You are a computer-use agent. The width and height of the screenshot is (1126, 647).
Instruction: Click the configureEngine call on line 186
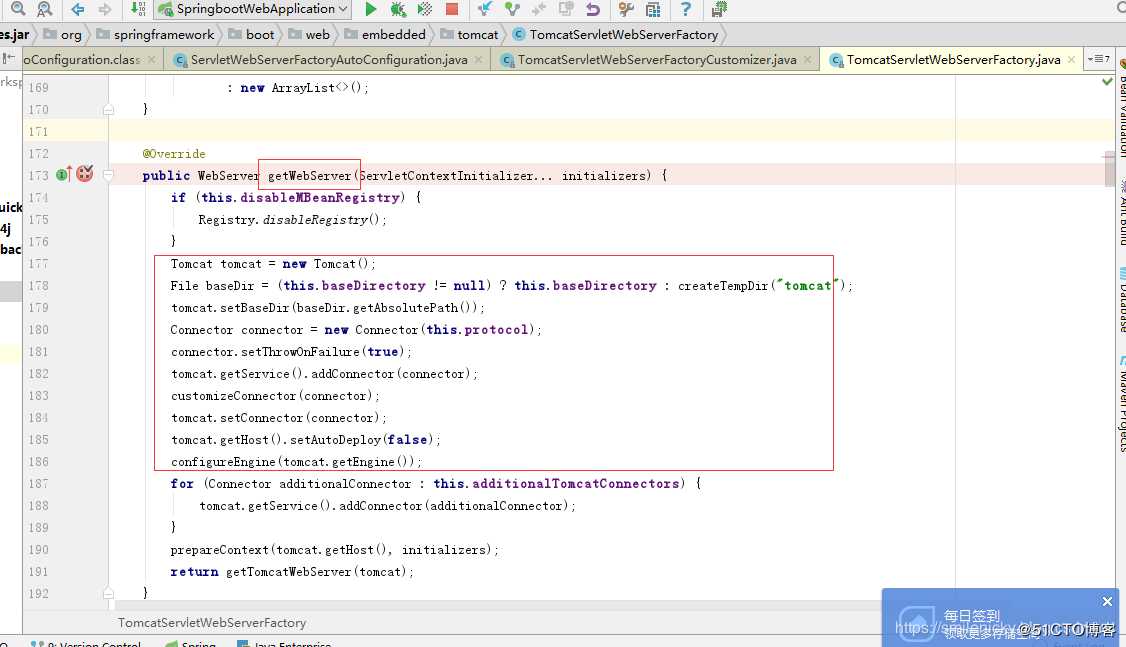(x=223, y=462)
